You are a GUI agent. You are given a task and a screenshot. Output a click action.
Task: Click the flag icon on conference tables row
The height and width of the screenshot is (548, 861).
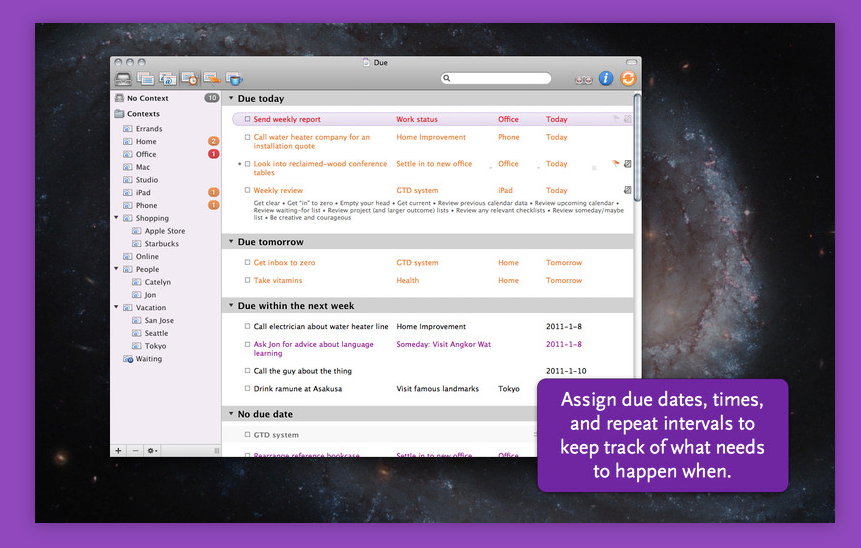(616, 164)
